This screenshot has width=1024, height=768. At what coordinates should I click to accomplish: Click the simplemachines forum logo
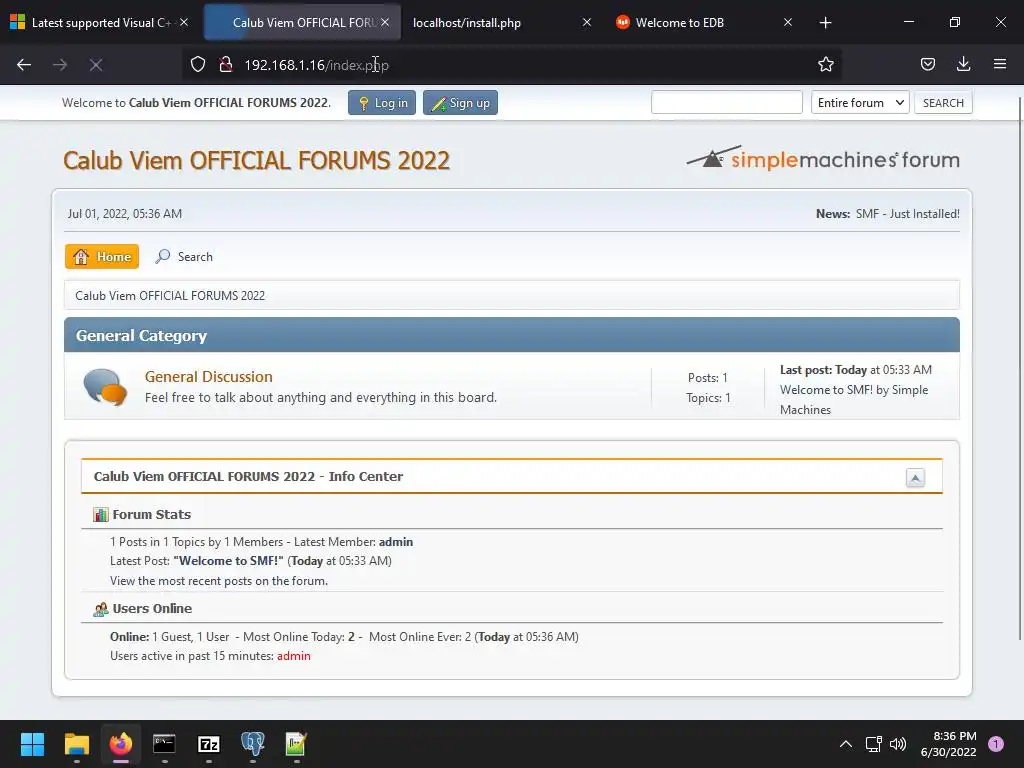click(x=823, y=159)
